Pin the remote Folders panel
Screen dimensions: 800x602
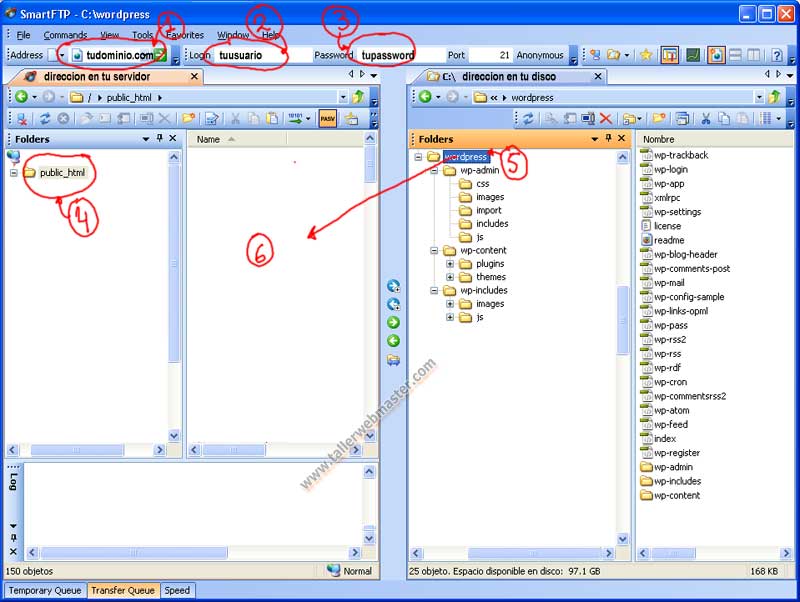160,138
